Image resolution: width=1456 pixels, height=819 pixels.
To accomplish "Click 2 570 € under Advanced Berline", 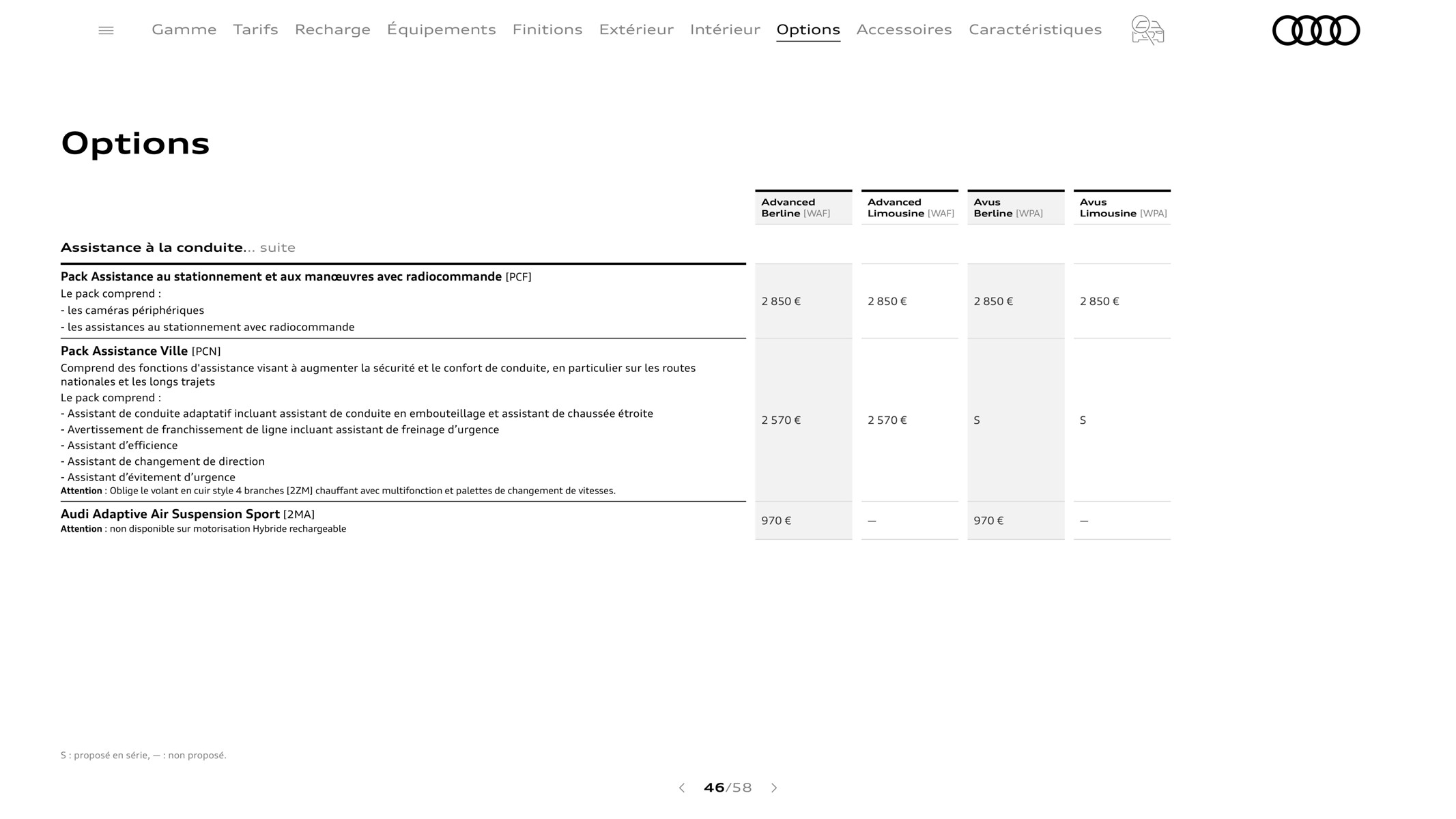I will (781, 420).
